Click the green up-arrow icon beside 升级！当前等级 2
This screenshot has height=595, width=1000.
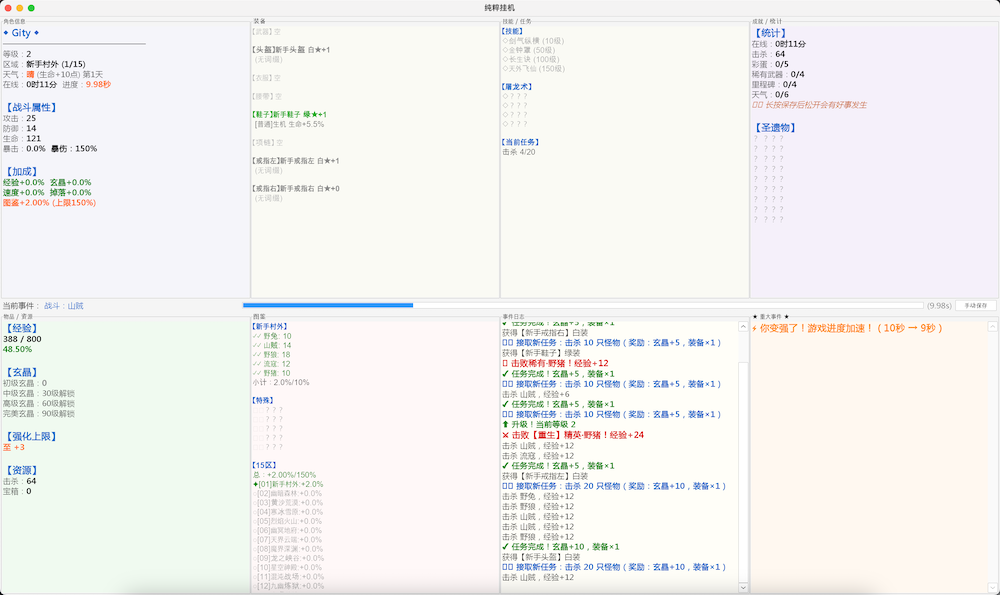pos(506,424)
